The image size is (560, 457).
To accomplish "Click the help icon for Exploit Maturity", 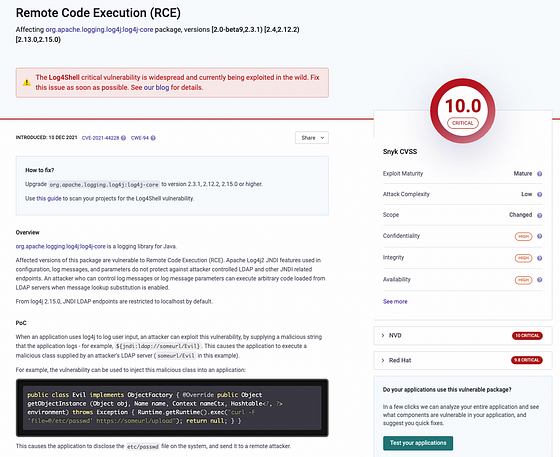I will tap(540, 174).
